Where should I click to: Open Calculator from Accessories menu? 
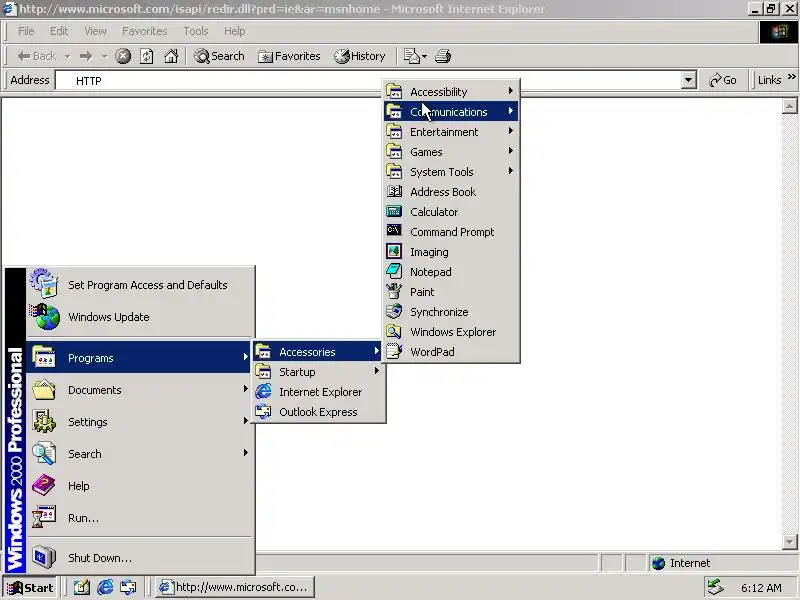(x=452, y=212)
